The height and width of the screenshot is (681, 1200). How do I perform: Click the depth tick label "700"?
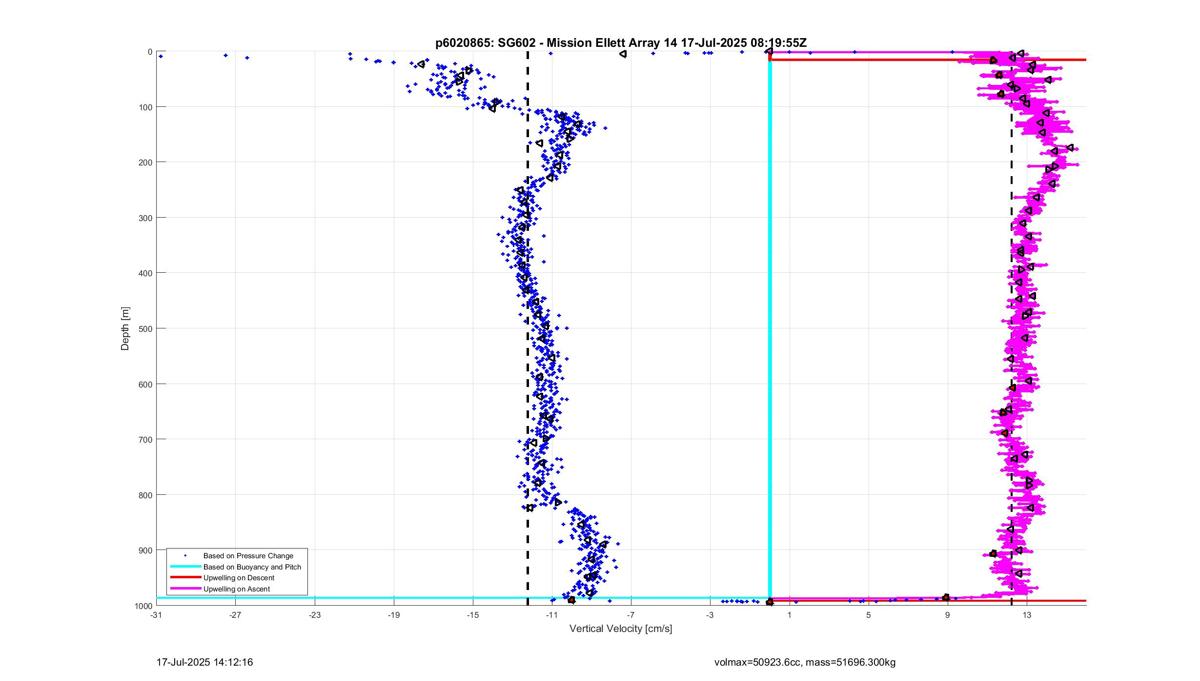click(x=144, y=439)
